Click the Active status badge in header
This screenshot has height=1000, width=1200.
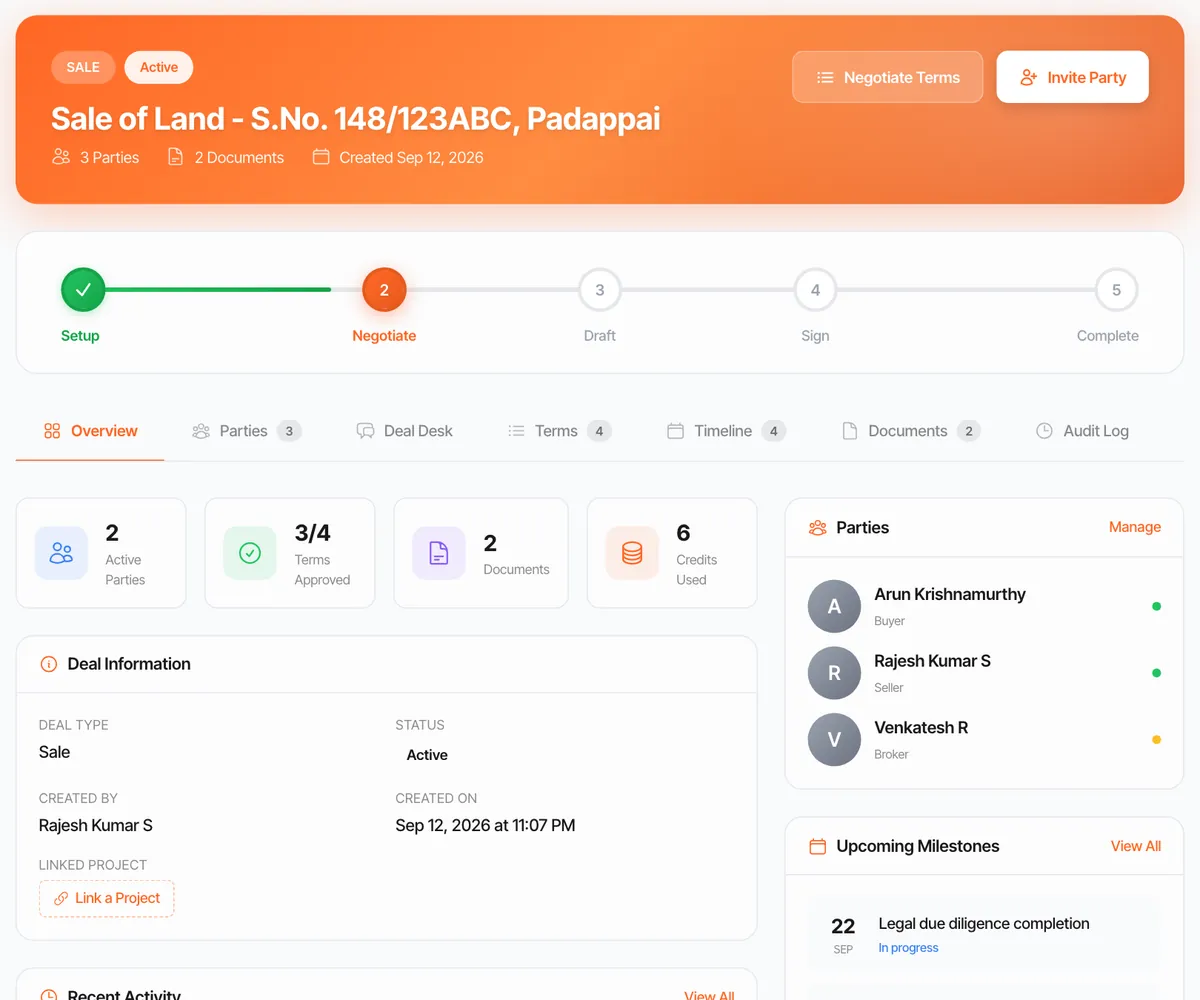159,67
